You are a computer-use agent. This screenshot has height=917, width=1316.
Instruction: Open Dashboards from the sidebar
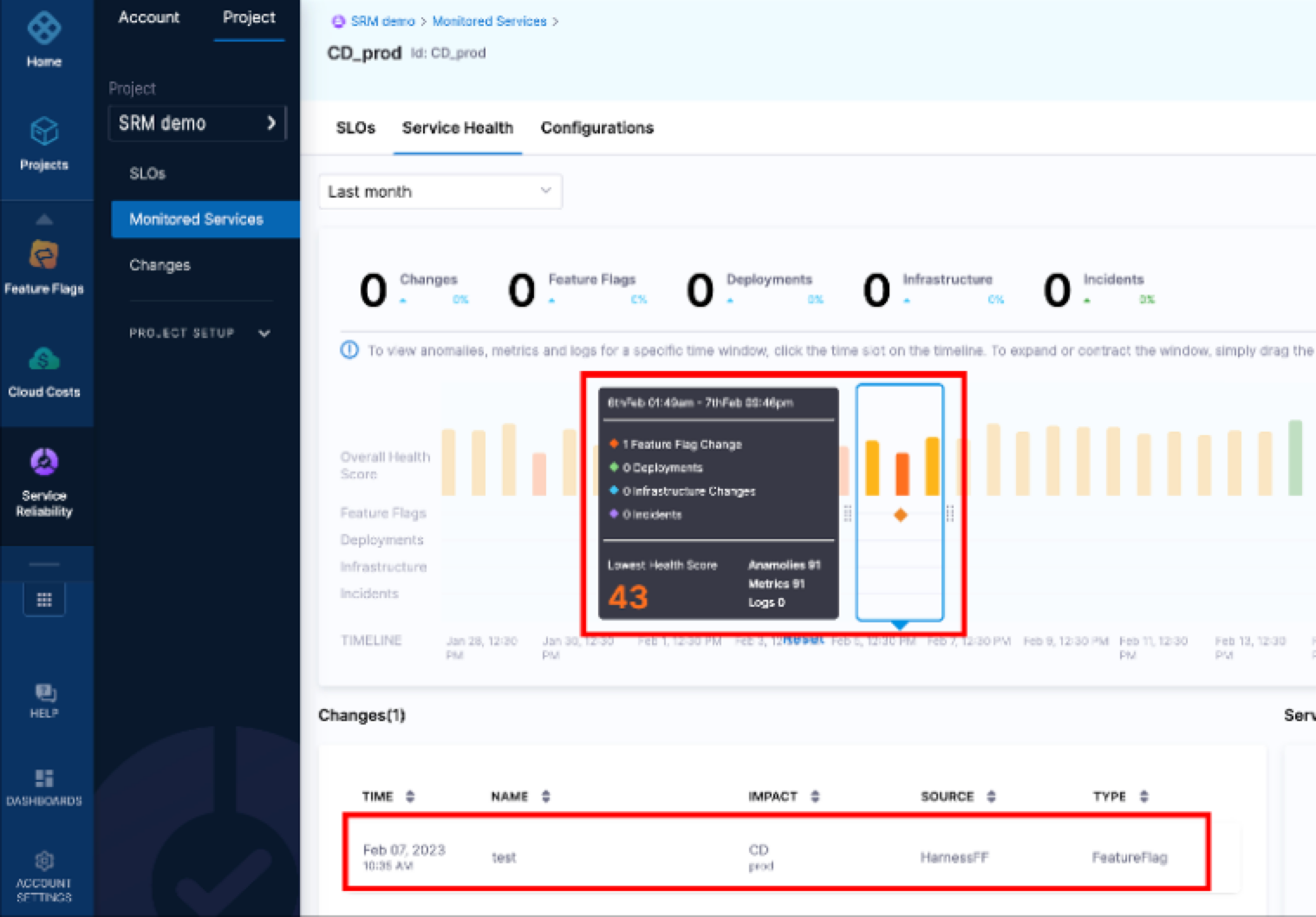(x=44, y=778)
